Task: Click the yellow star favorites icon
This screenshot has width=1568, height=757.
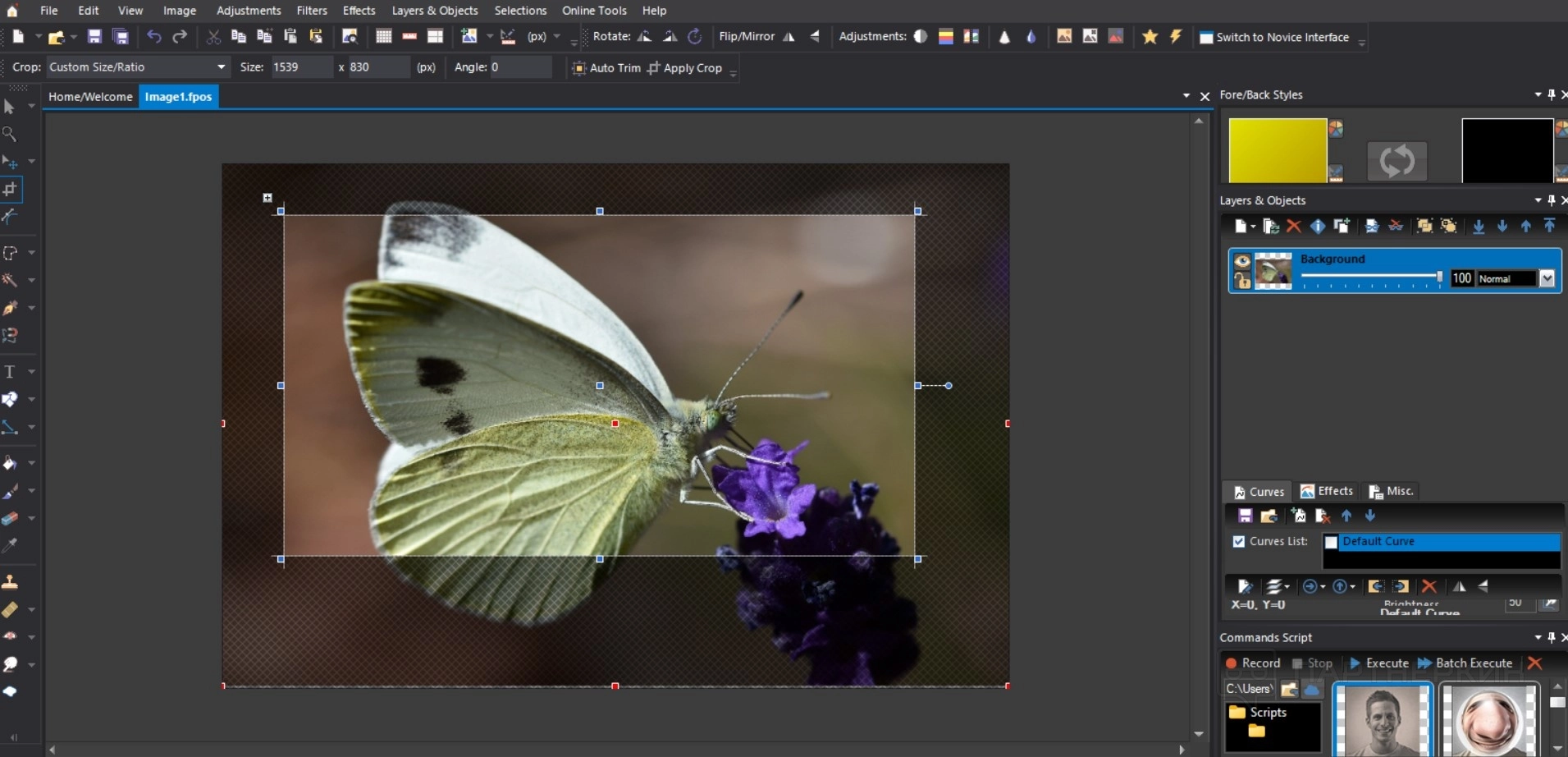Action: point(1150,36)
